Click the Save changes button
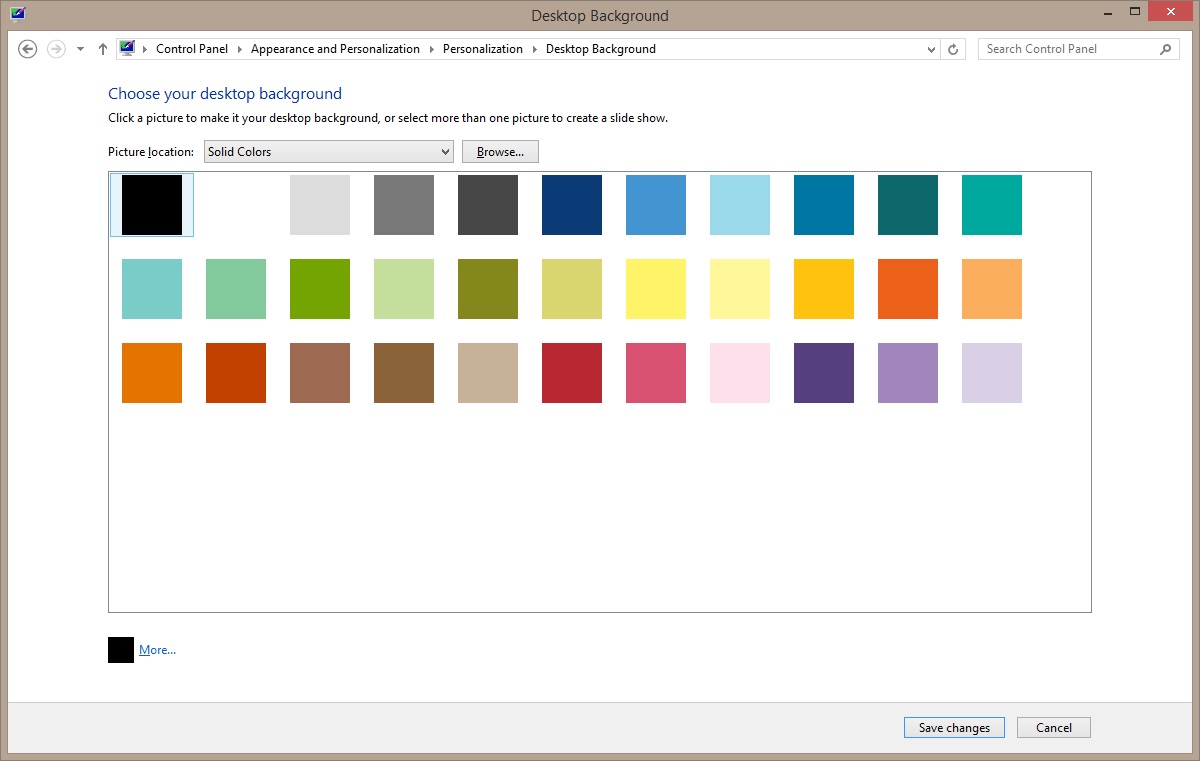 coord(954,728)
